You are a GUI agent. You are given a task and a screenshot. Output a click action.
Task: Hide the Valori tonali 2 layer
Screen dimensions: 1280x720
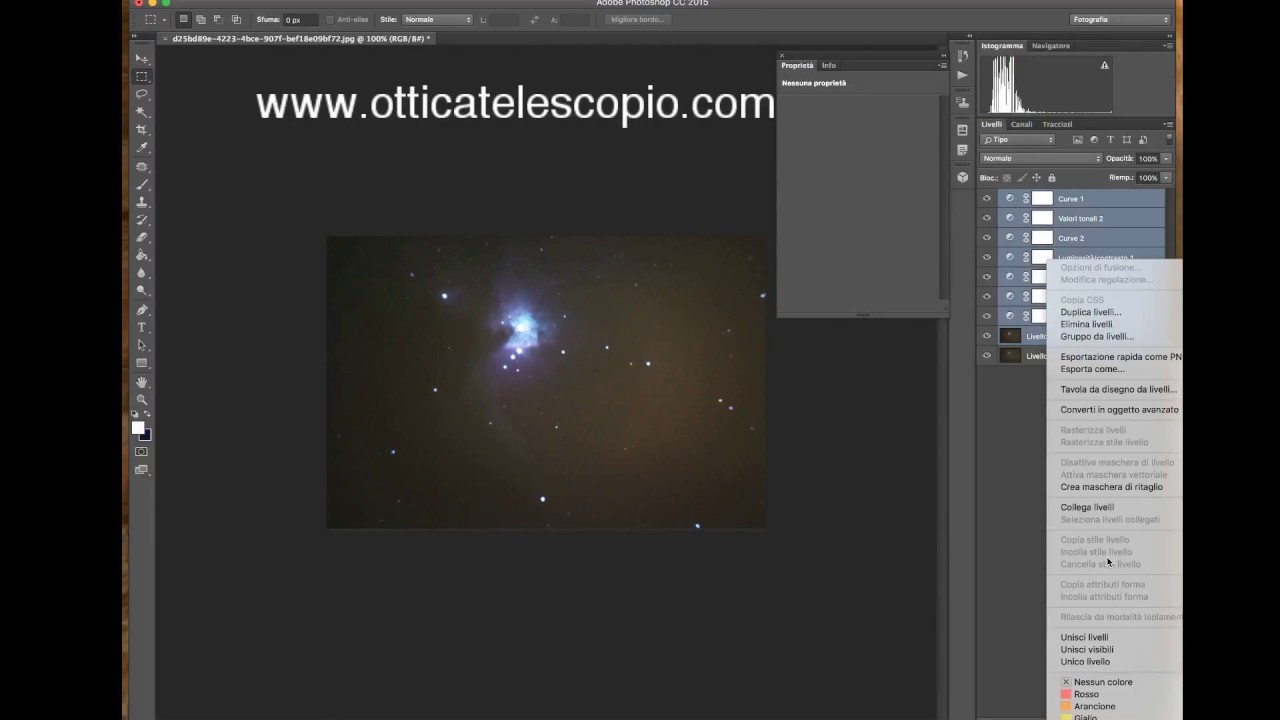pos(987,218)
